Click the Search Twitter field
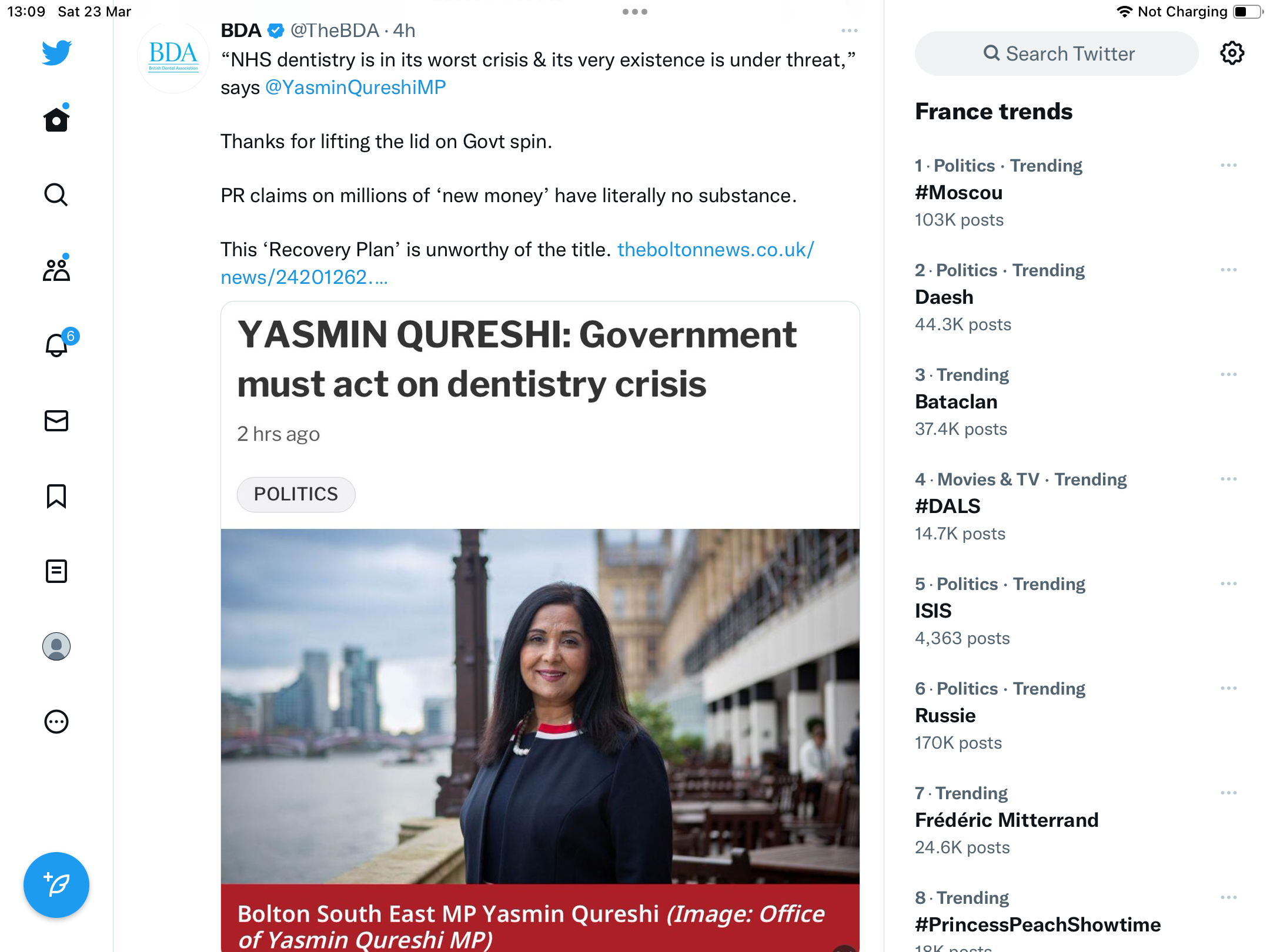Screen dimensions: 1270x952 1057,53
